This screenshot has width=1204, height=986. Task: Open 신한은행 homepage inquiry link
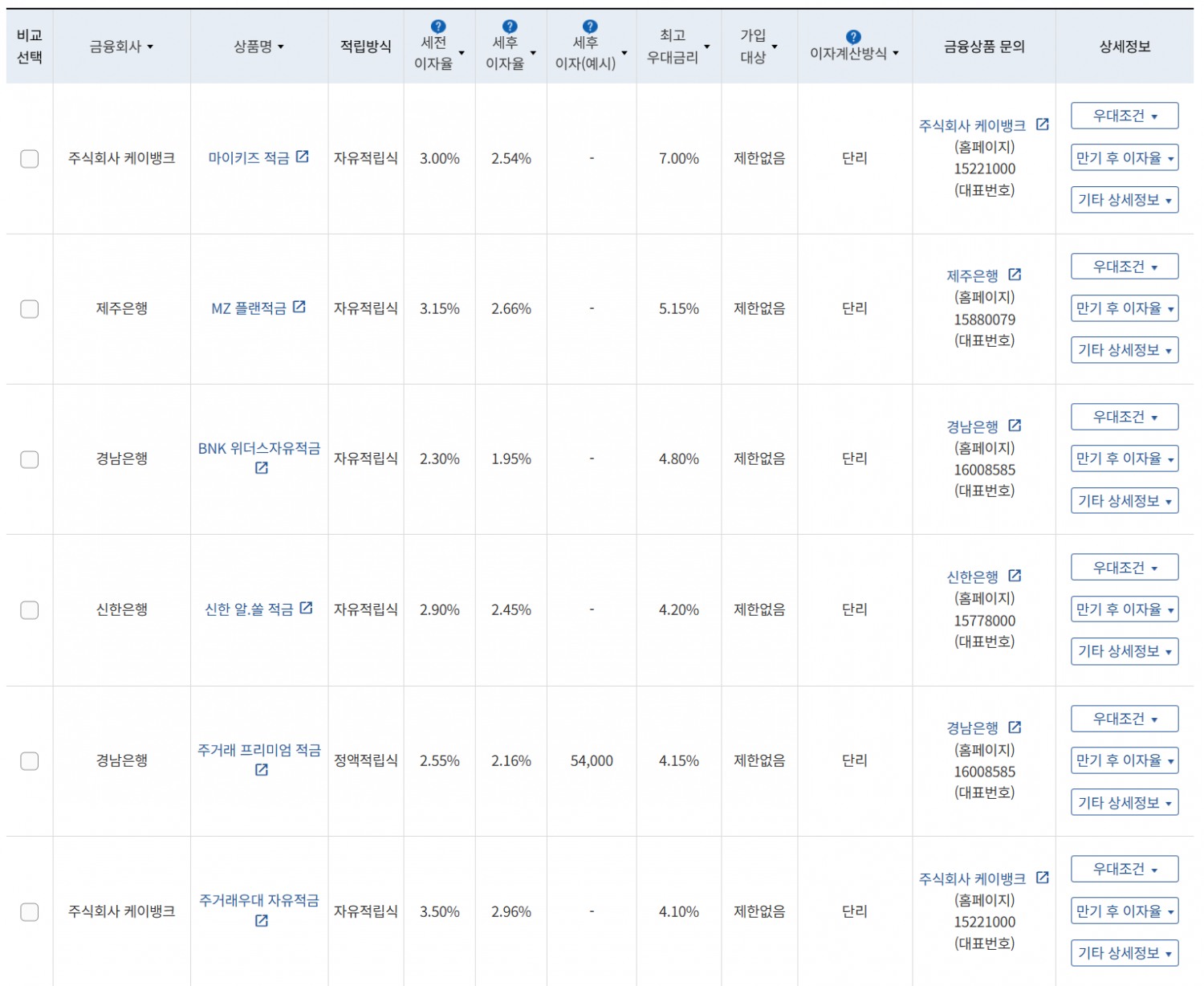coord(973,577)
